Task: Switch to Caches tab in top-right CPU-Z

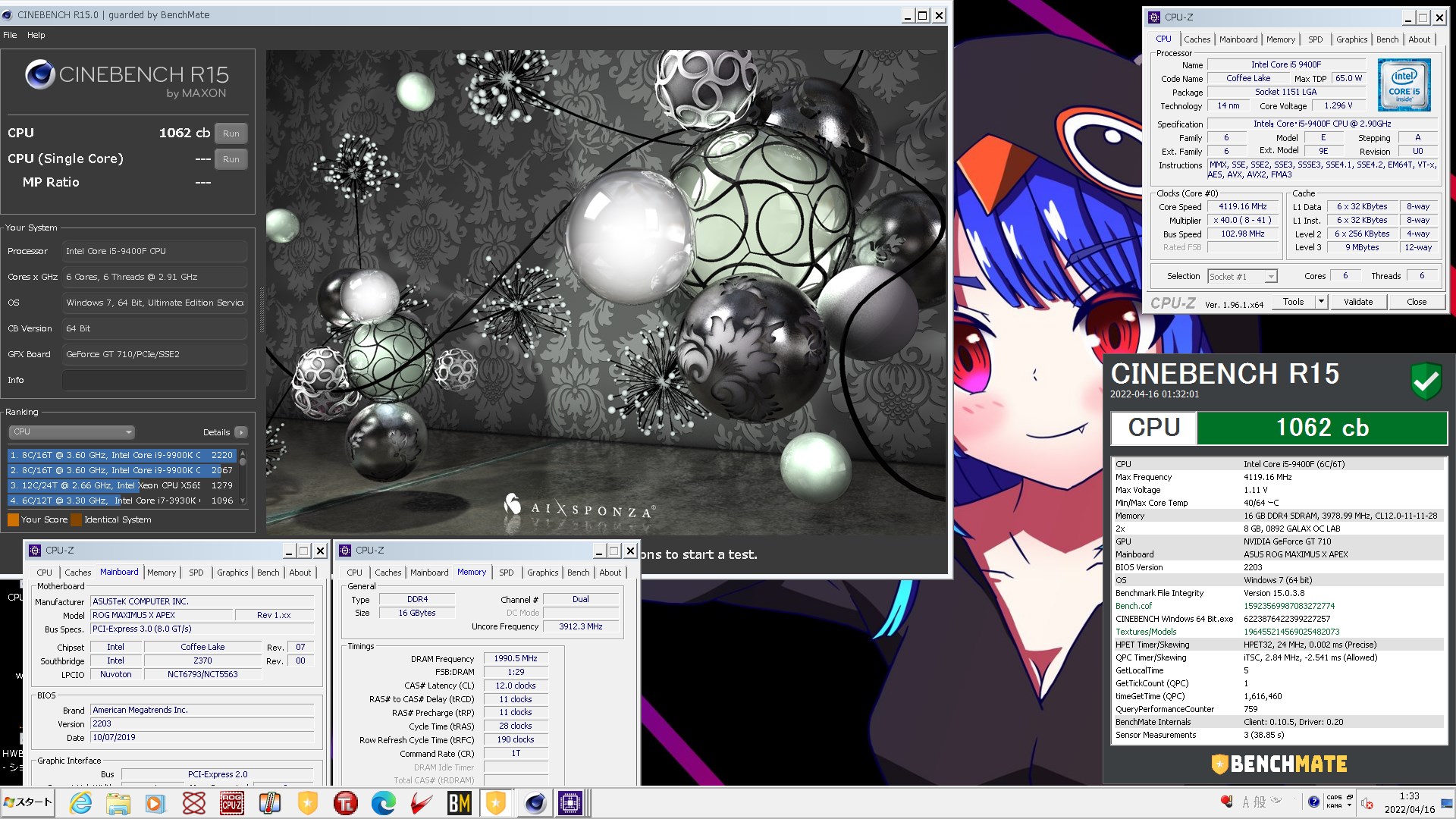Action: coord(1197,39)
